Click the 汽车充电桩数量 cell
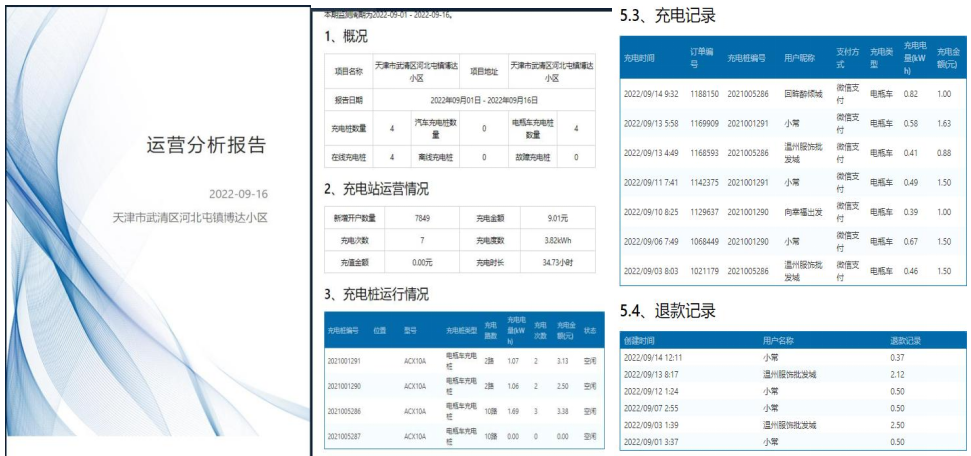Screen dimensions: 971x456 pyautogui.click(x=435, y=128)
